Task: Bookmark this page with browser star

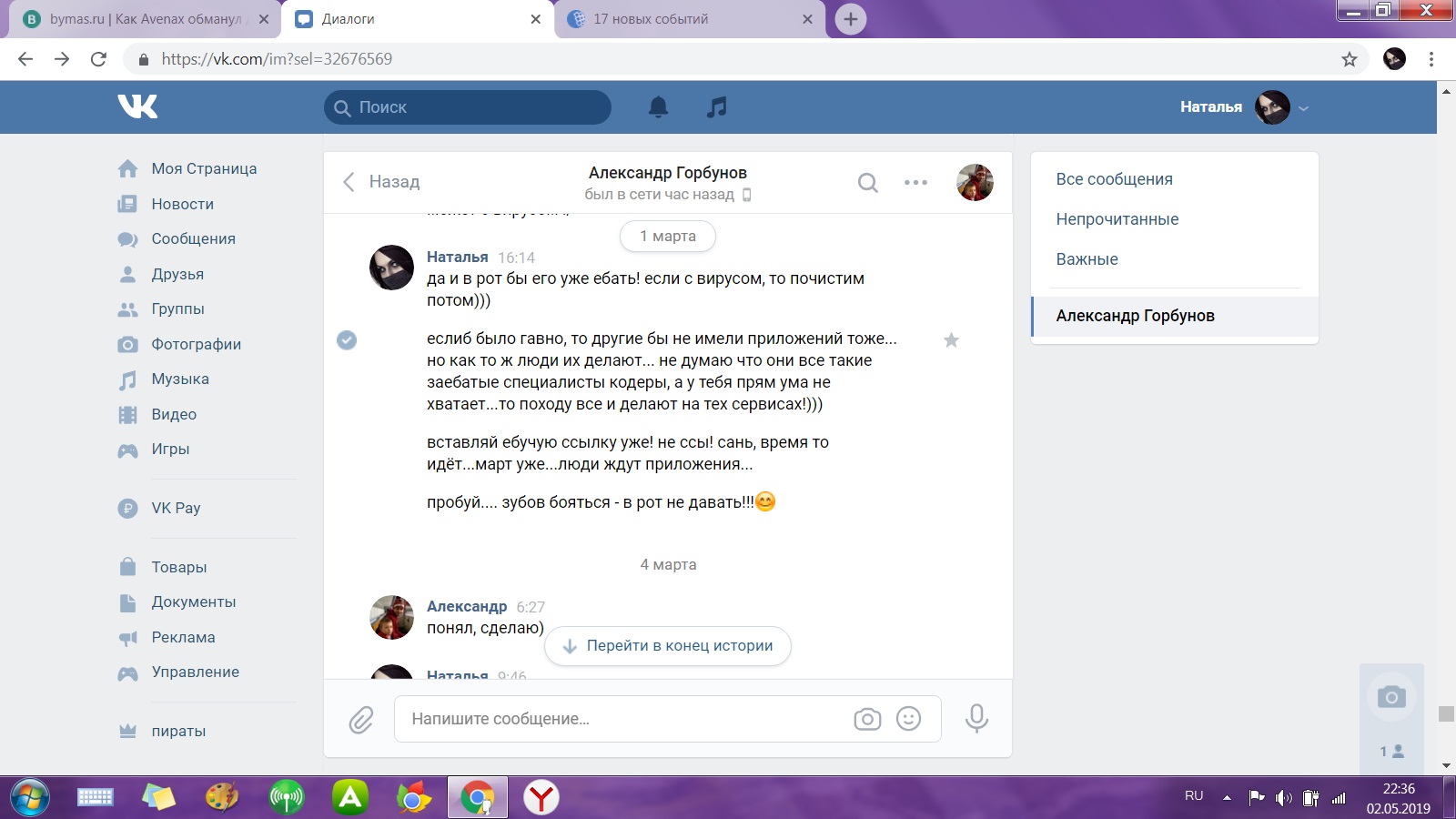Action: (1349, 59)
